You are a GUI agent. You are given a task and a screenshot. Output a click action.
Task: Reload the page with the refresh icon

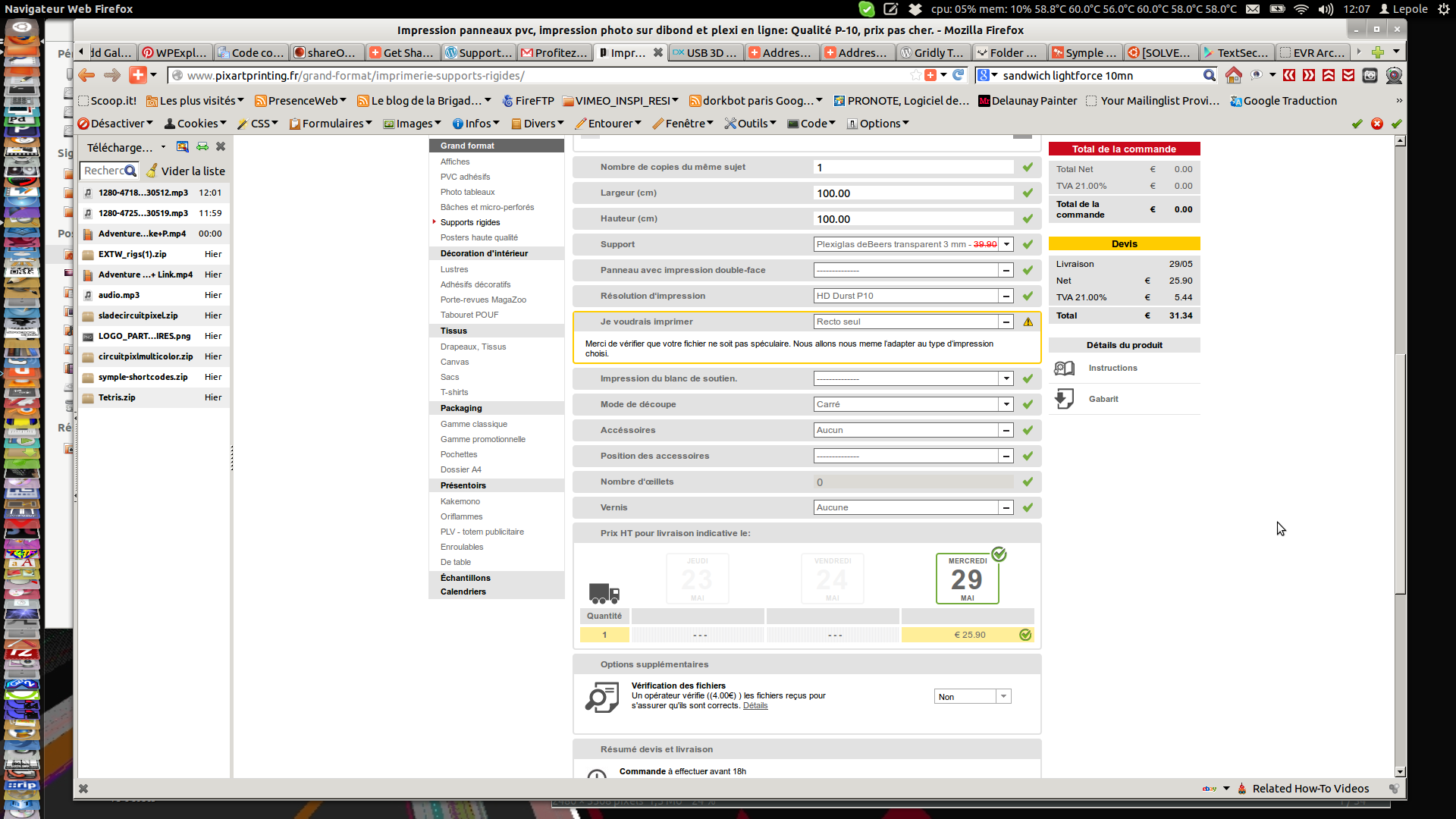(x=959, y=75)
